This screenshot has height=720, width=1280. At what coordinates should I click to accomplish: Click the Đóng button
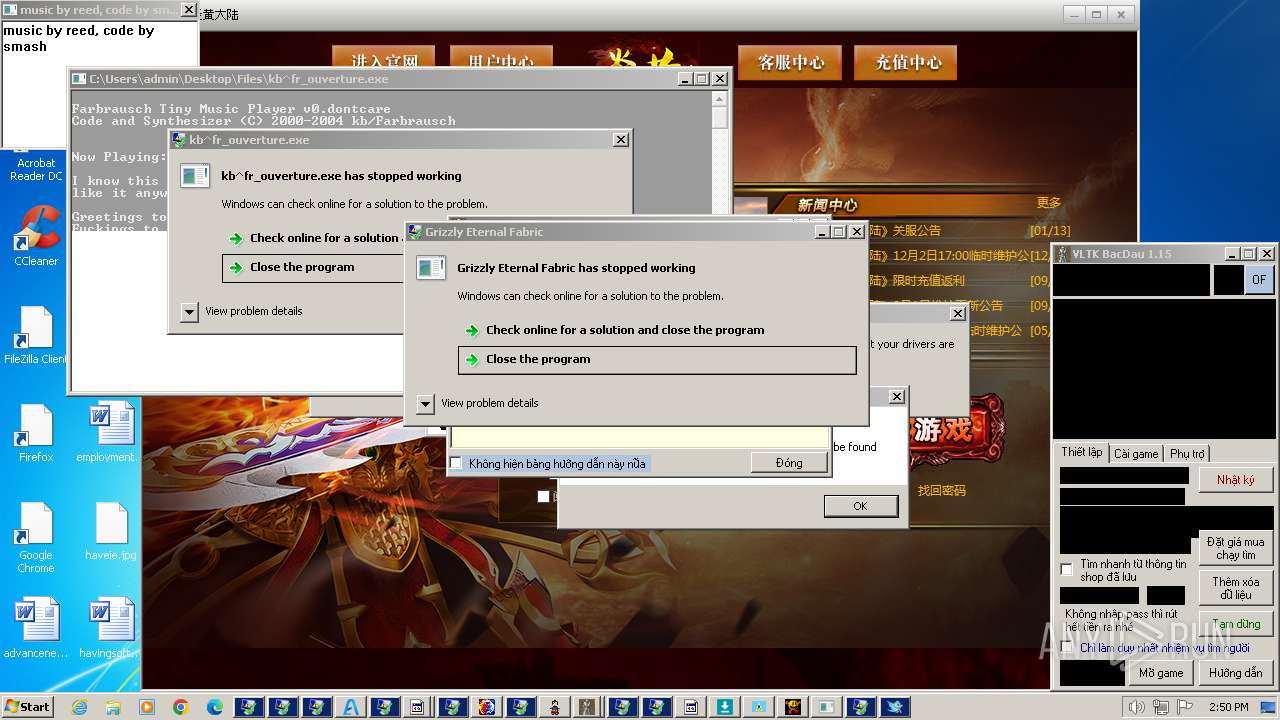click(789, 463)
